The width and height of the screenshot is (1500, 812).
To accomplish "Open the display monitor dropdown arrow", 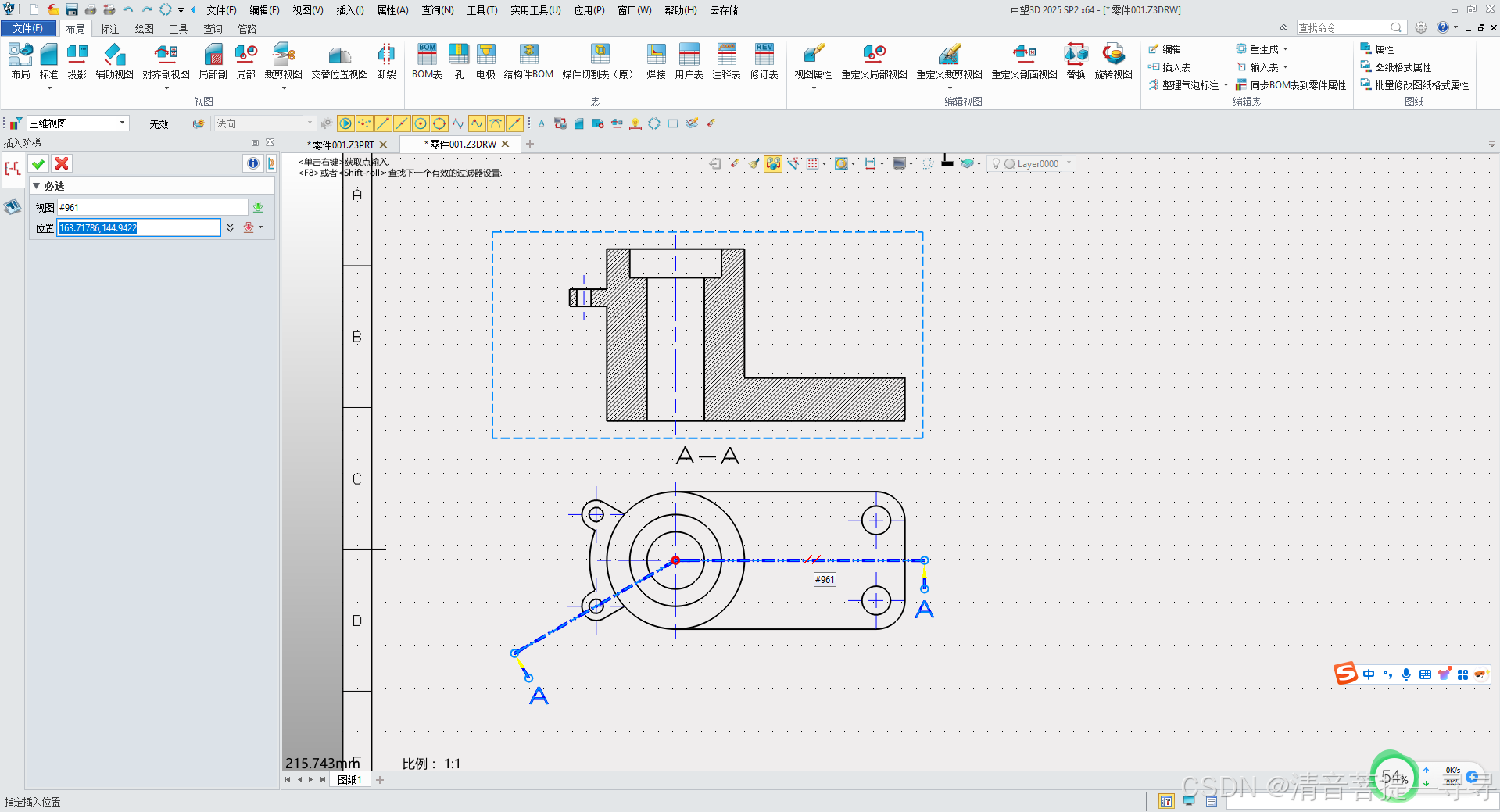I will point(911,164).
